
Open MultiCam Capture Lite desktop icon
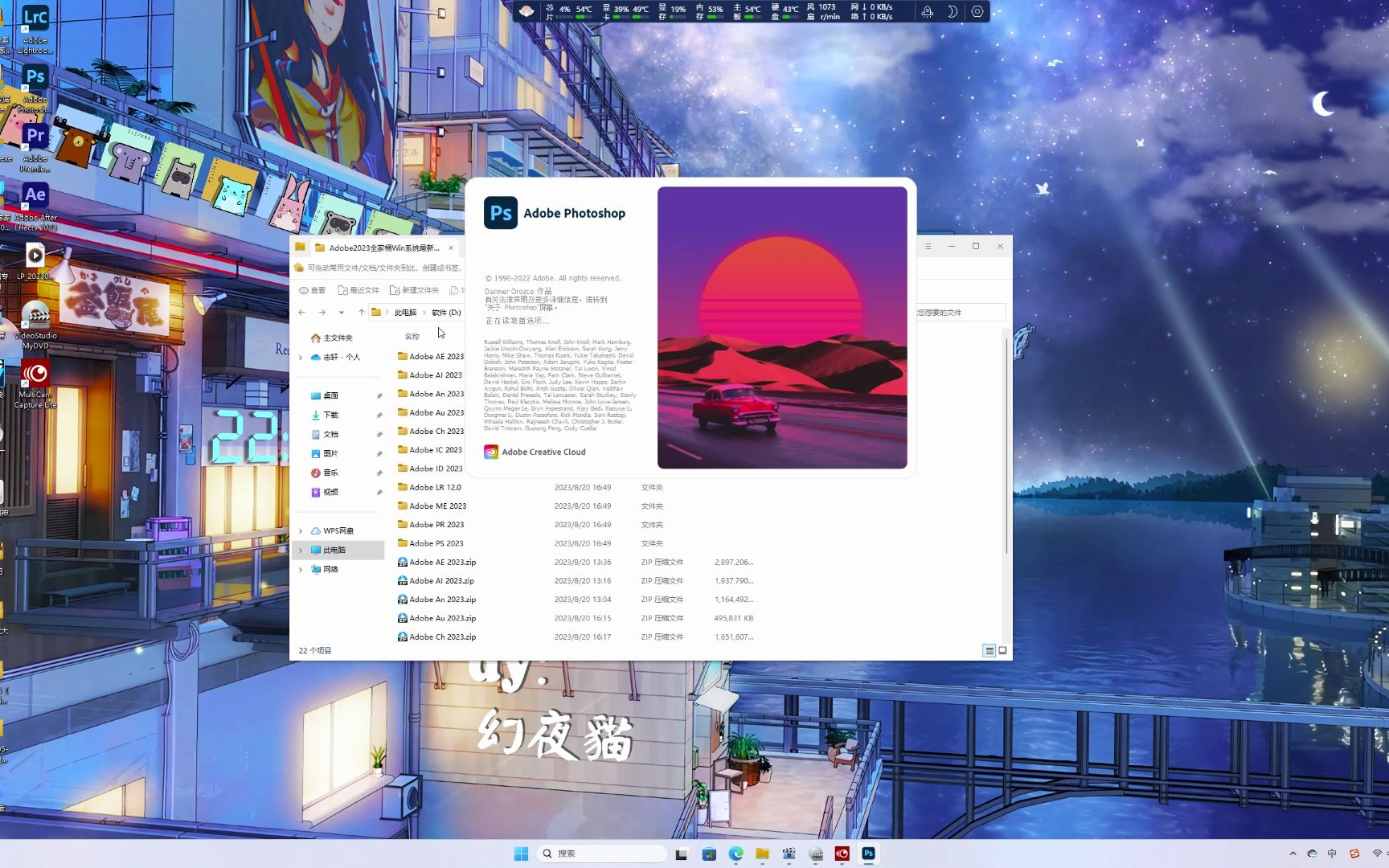click(x=35, y=383)
